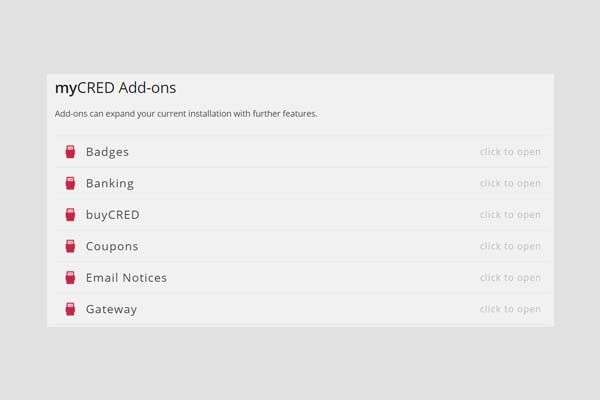Click the red icon beside buyCRED

pos(70,214)
